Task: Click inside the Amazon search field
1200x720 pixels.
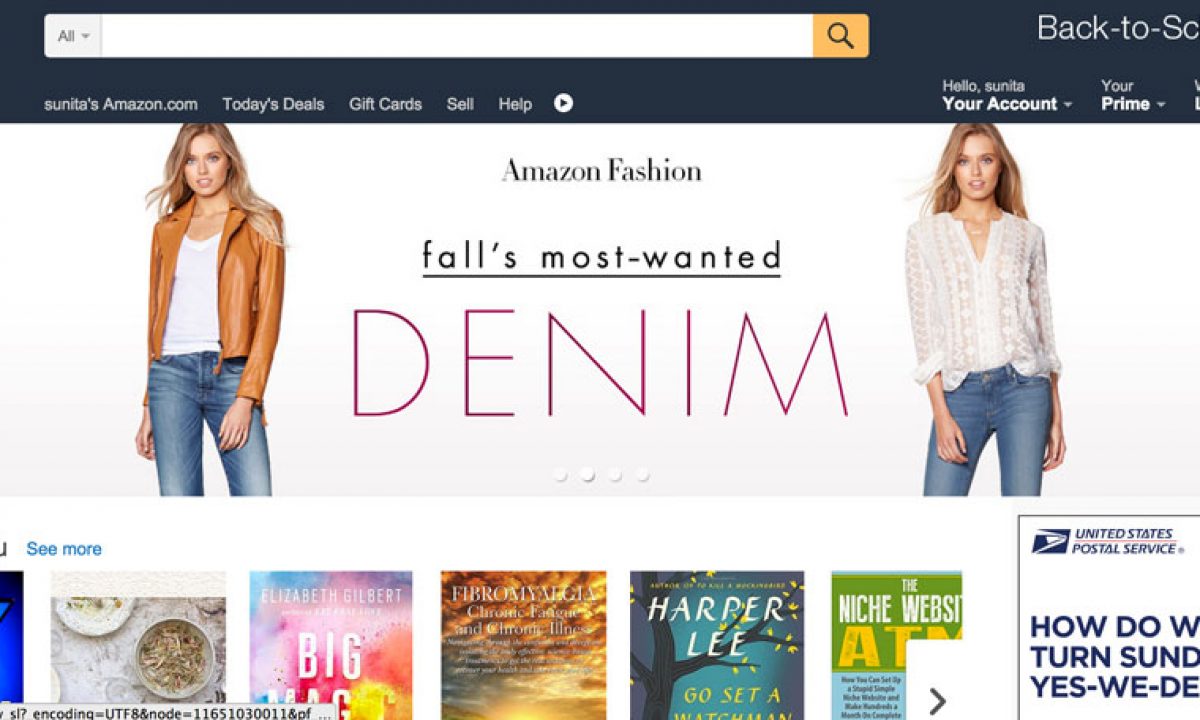Action: [x=457, y=36]
